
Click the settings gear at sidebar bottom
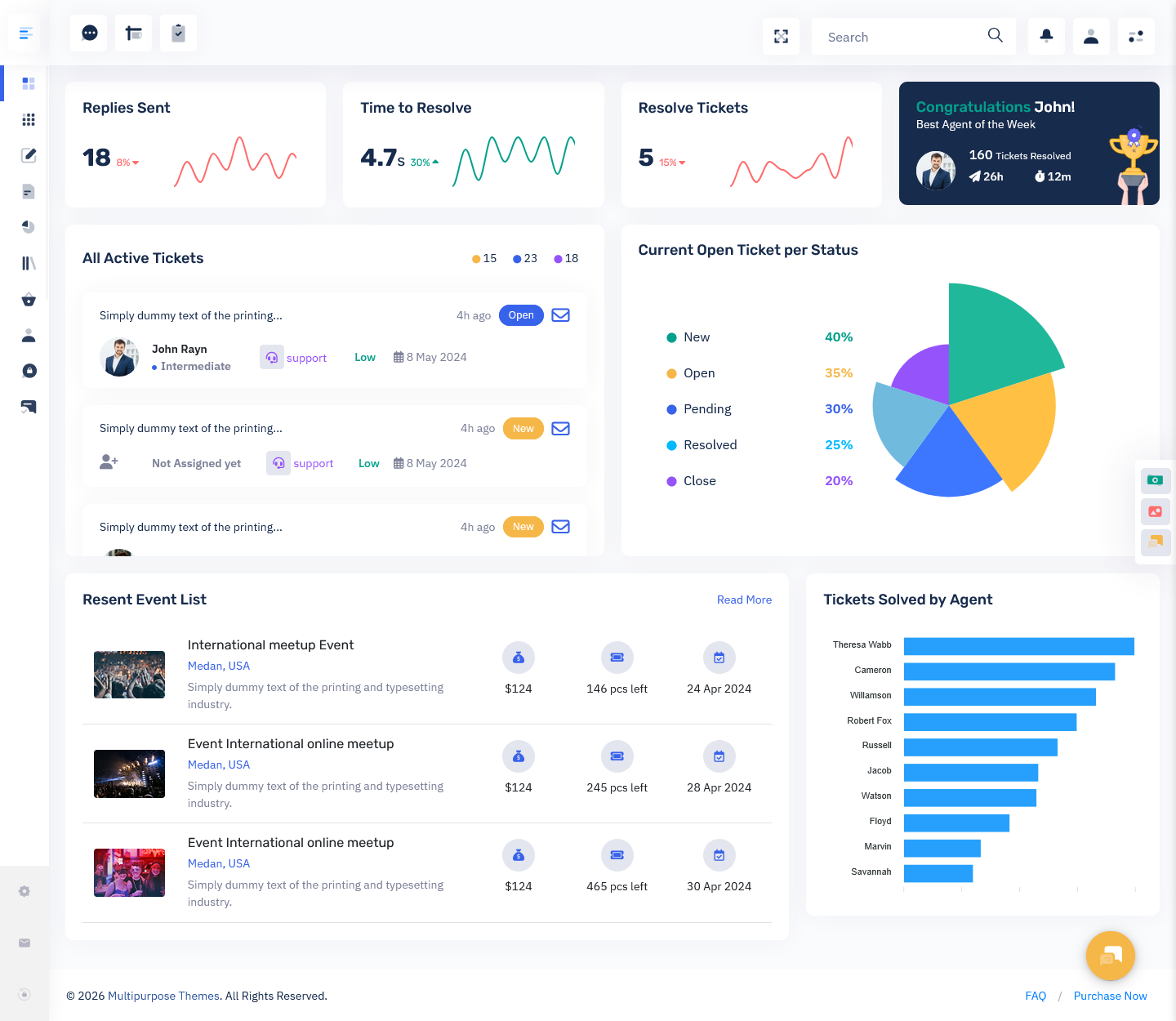click(24, 891)
